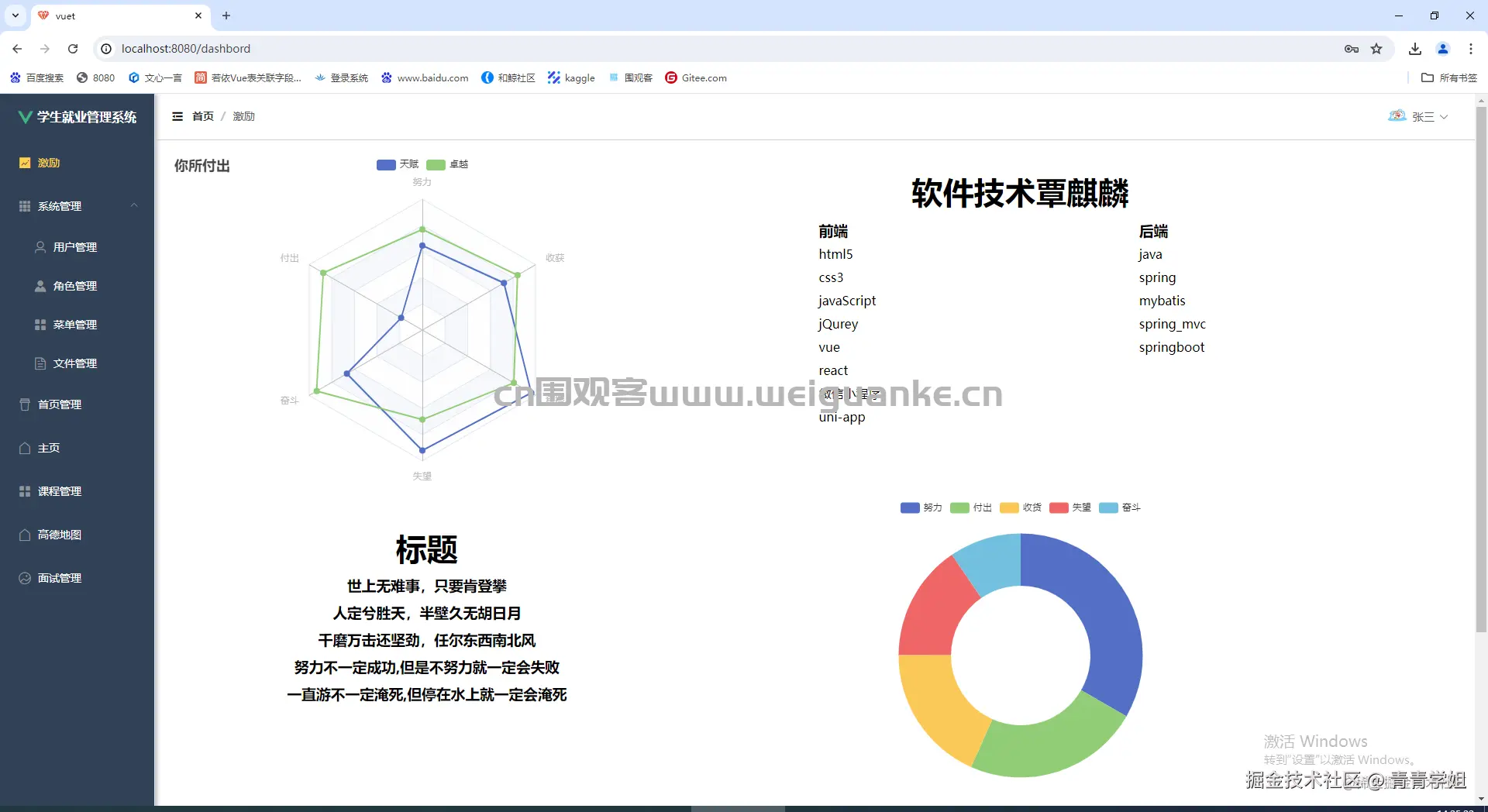Click the 激励 breadcrumb item

(x=244, y=116)
